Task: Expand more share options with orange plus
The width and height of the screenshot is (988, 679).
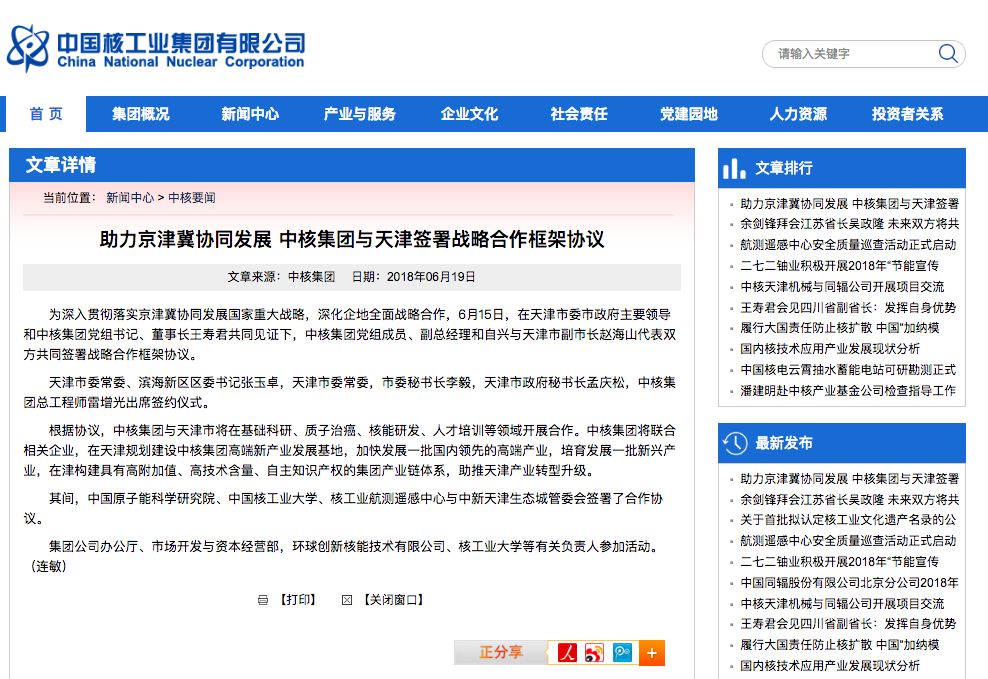Action: click(652, 653)
